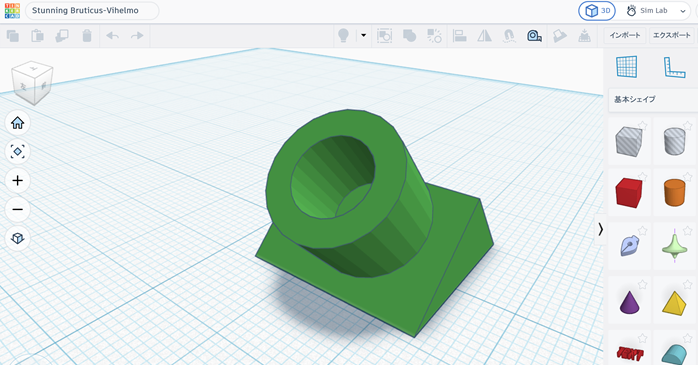Favorite the orange cylinder star
Viewport: 698px width, 365px height.
coord(688,177)
